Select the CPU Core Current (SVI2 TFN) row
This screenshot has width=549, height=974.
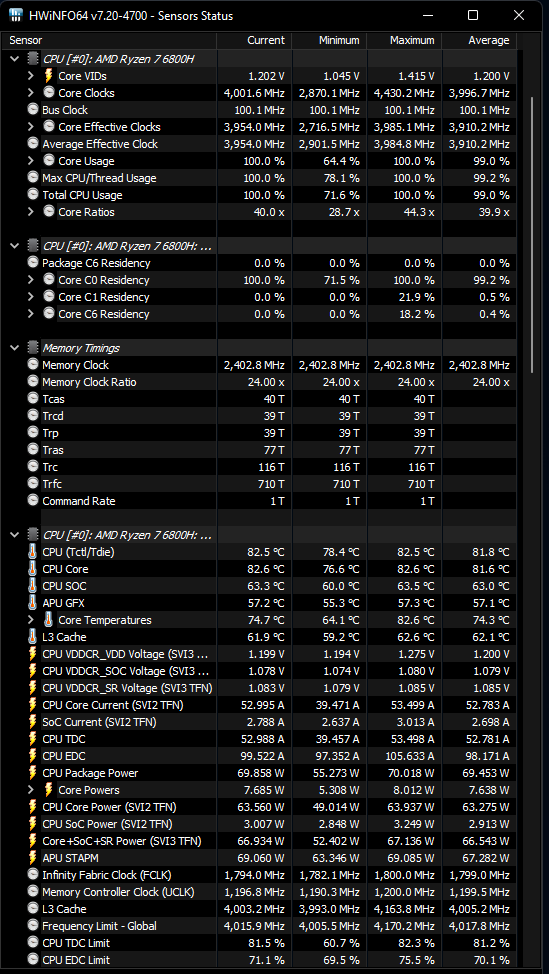click(x=261, y=705)
